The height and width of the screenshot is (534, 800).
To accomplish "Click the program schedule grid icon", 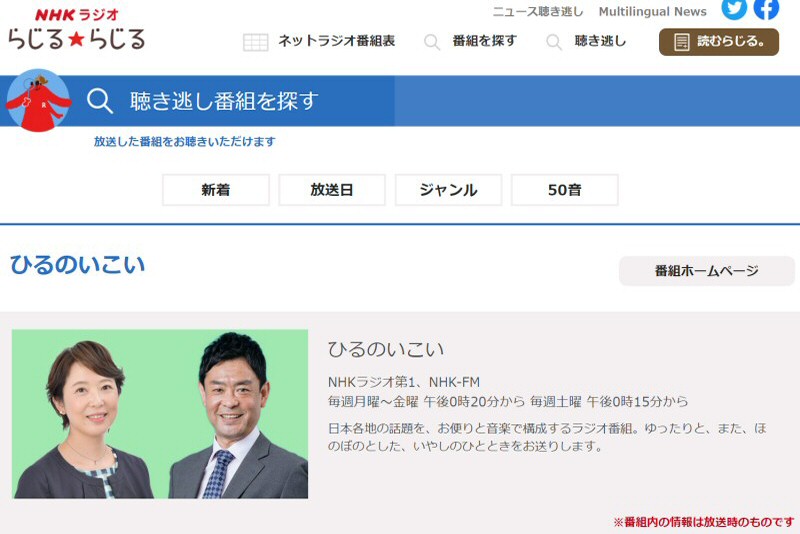I will click(256, 42).
